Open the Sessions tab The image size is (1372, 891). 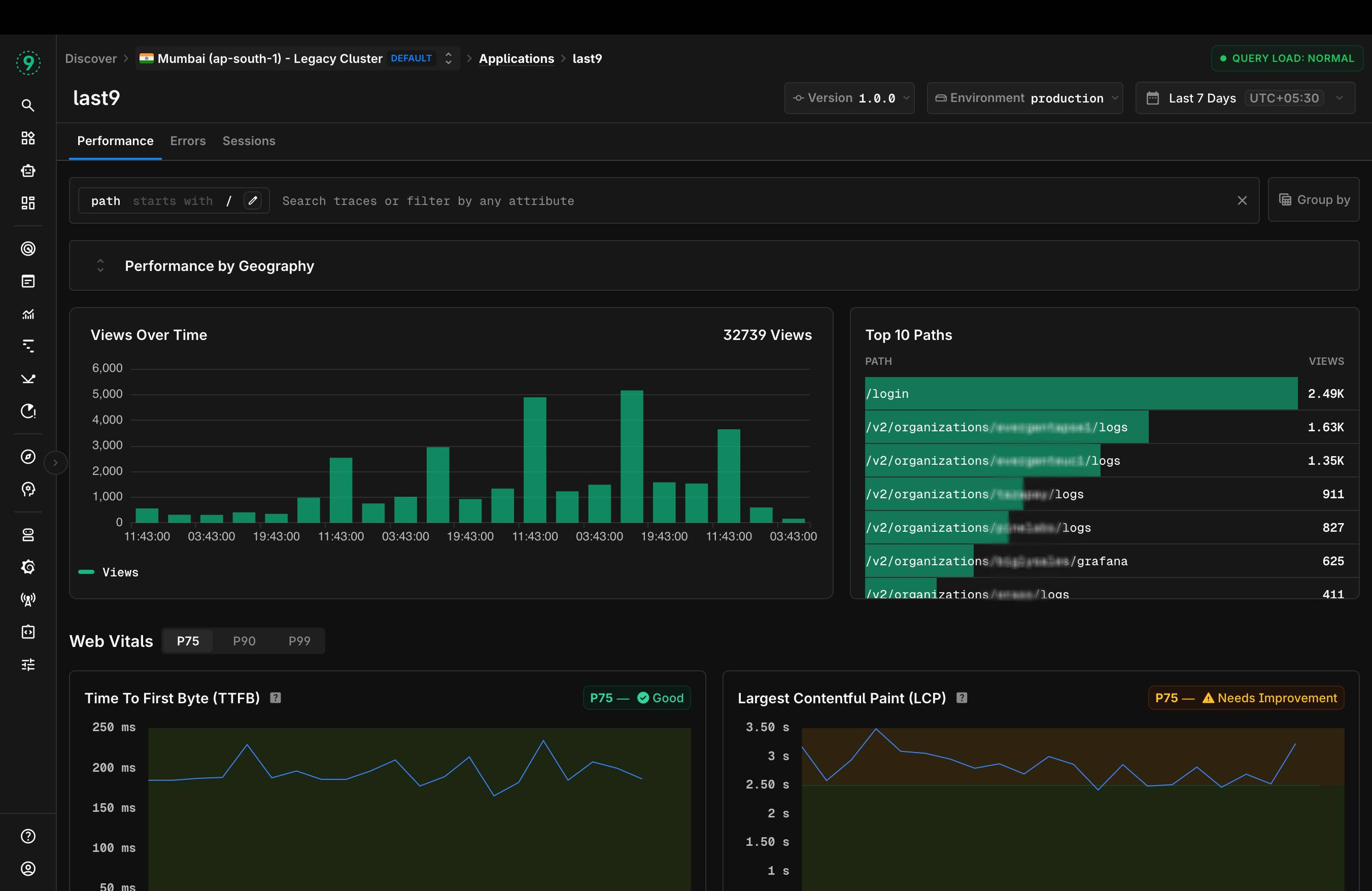pyautogui.click(x=249, y=141)
